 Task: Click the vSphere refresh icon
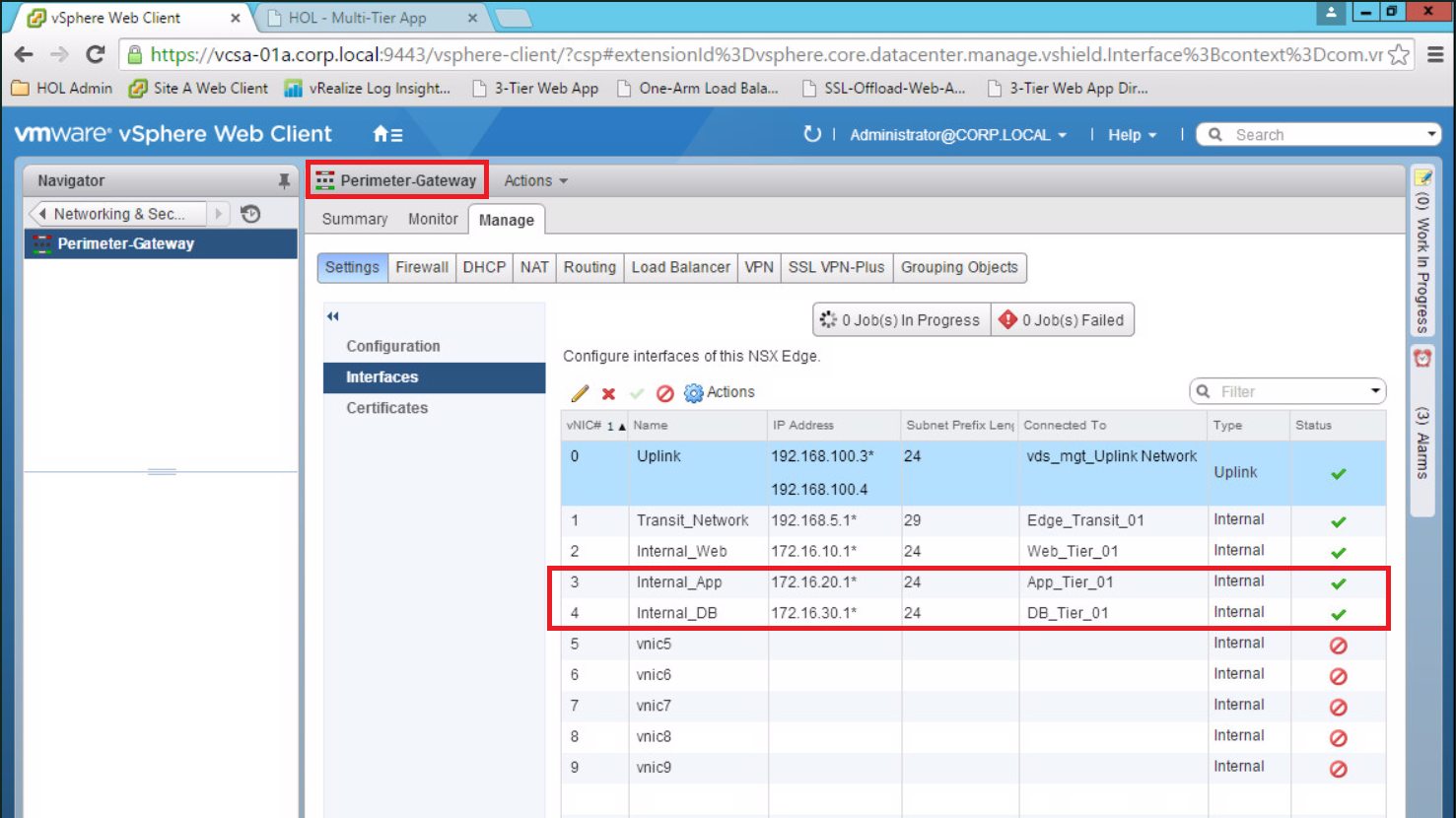pos(812,134)
